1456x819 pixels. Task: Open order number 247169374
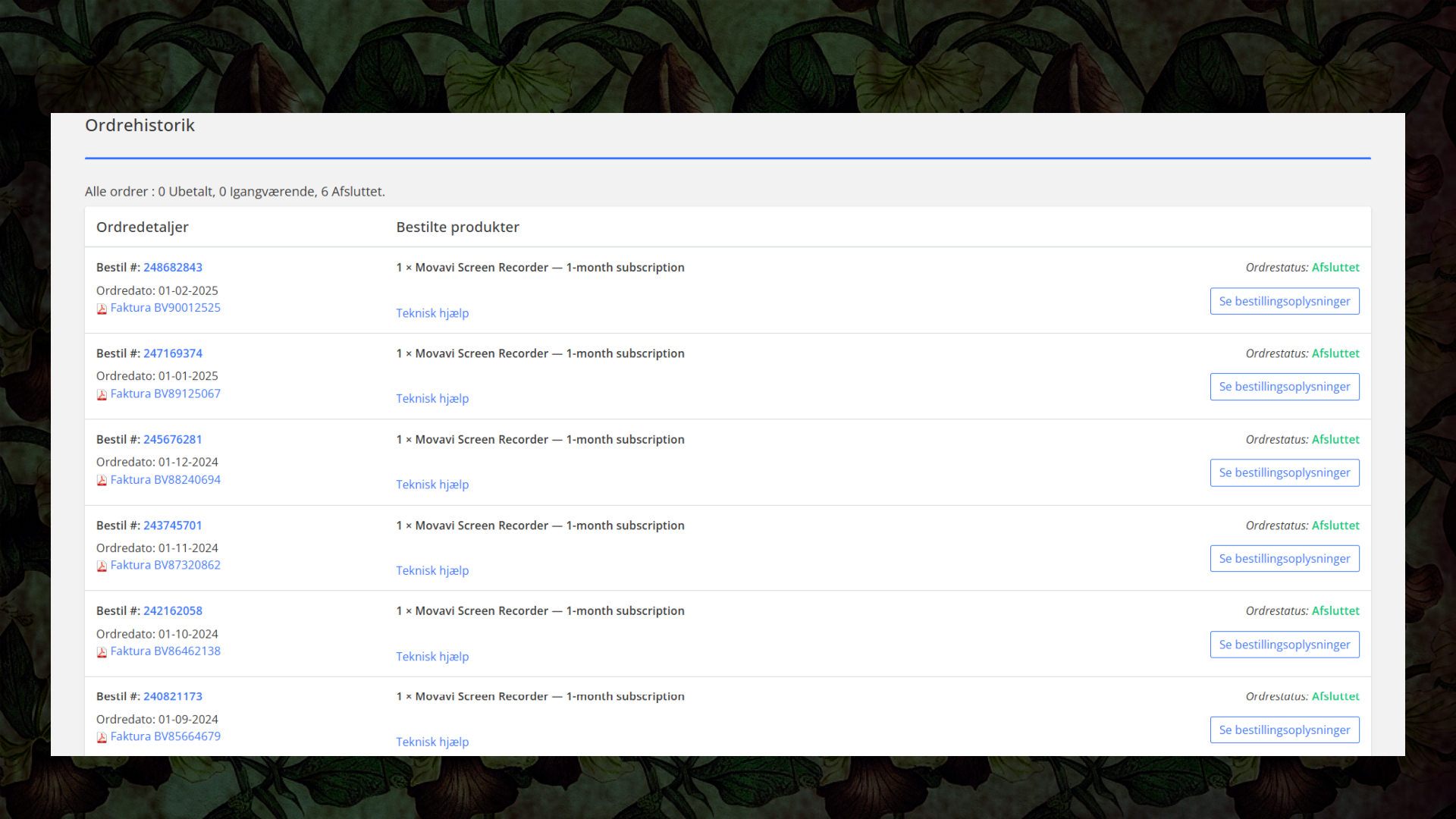(x=173, y=353)
